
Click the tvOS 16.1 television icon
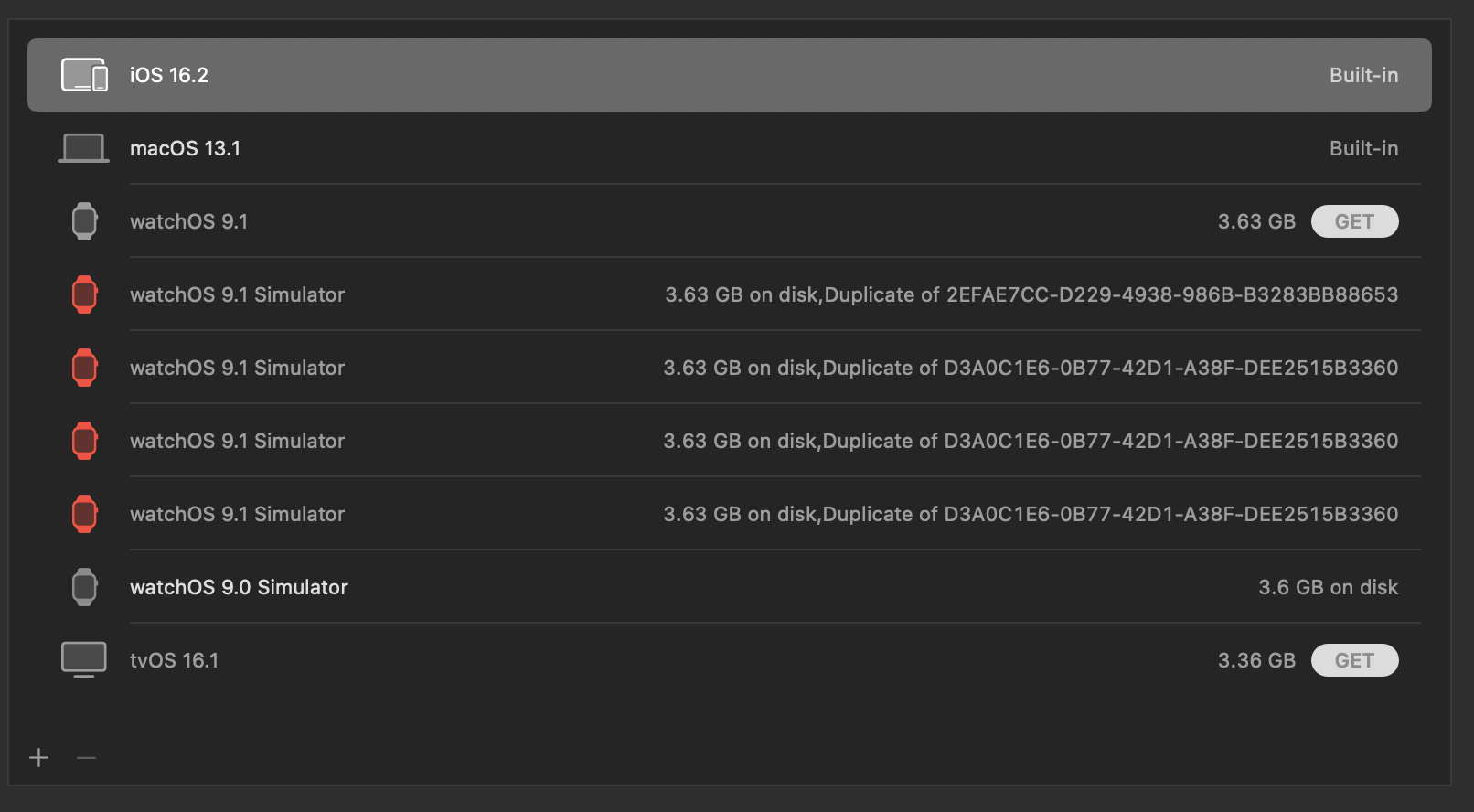point(83,659)
